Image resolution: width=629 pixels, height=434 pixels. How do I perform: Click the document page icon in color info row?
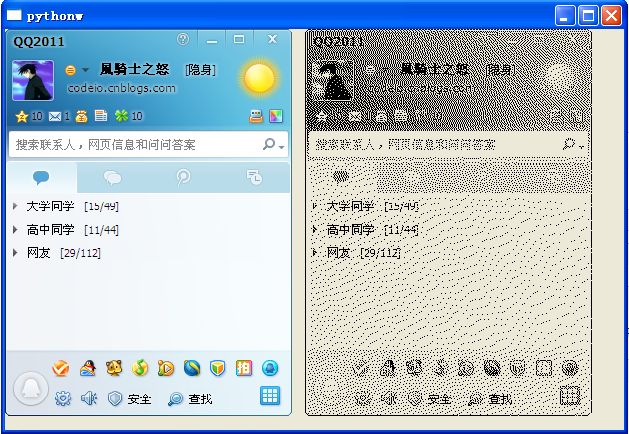point(101,116)
